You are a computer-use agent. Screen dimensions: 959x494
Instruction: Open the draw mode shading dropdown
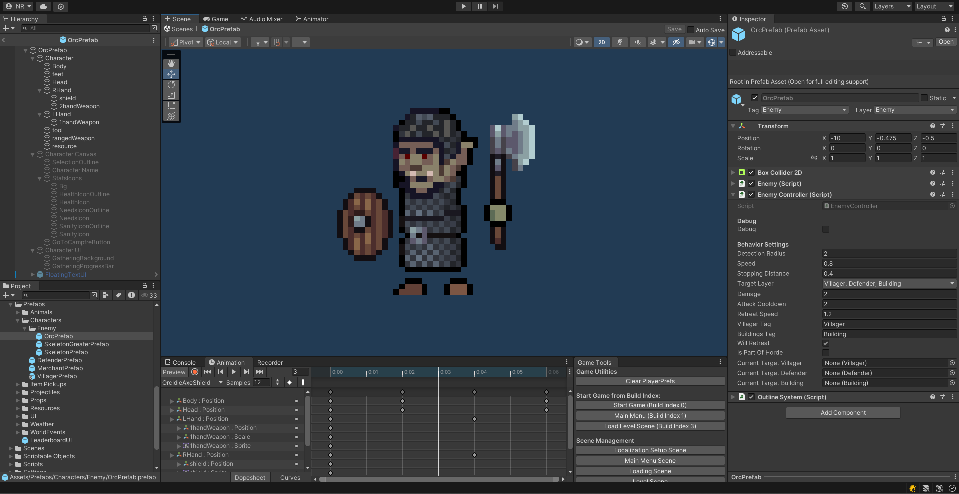tap(582, 42)
